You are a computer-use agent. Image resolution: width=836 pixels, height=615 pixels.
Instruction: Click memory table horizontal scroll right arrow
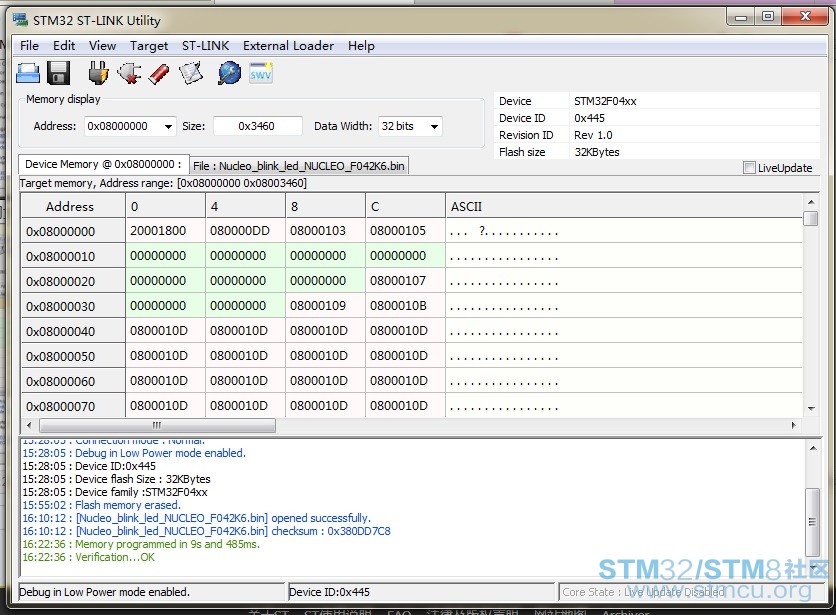793,425
